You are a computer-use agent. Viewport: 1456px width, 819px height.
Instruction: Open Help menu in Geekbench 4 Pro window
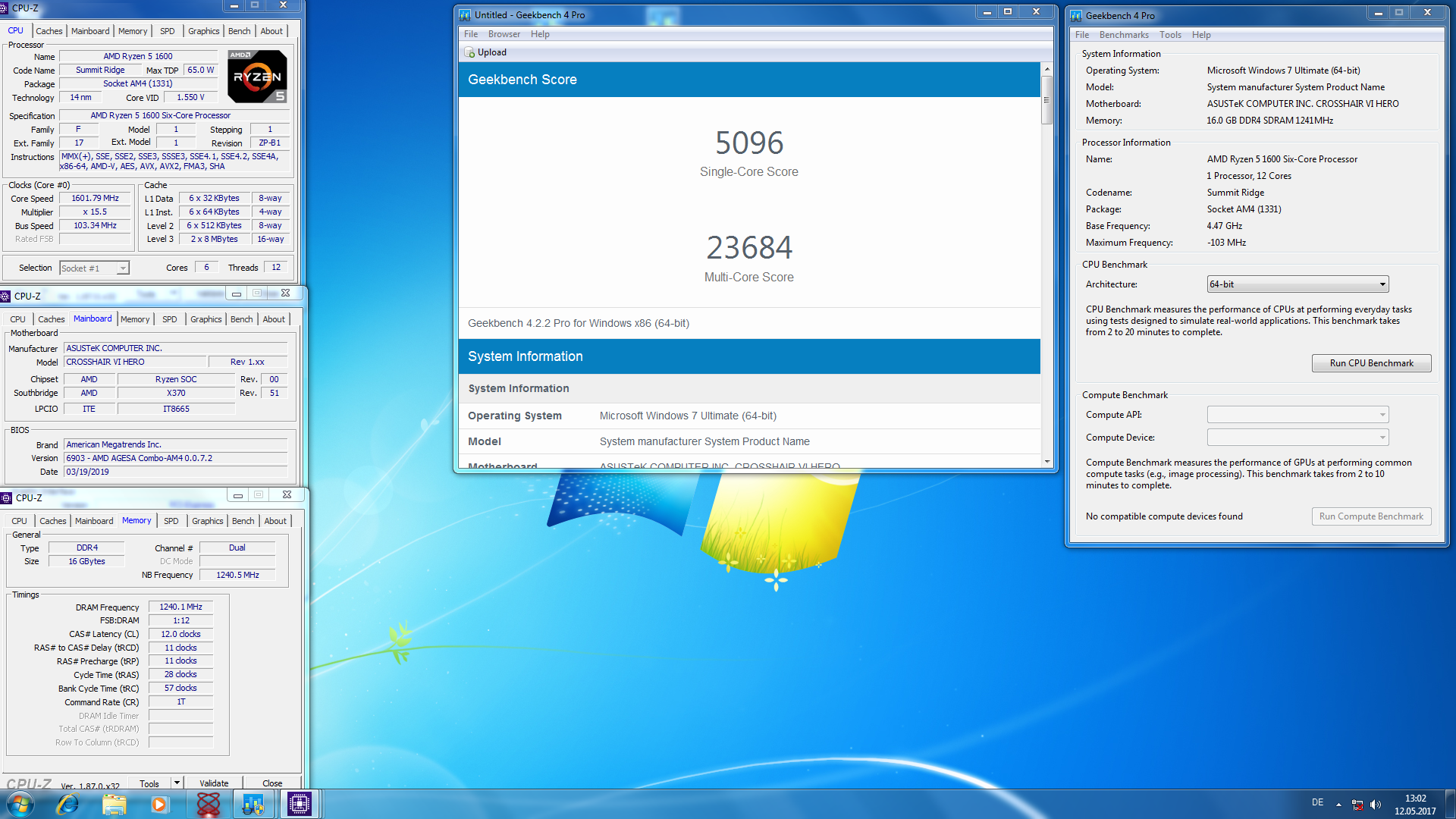(1201, 35)
